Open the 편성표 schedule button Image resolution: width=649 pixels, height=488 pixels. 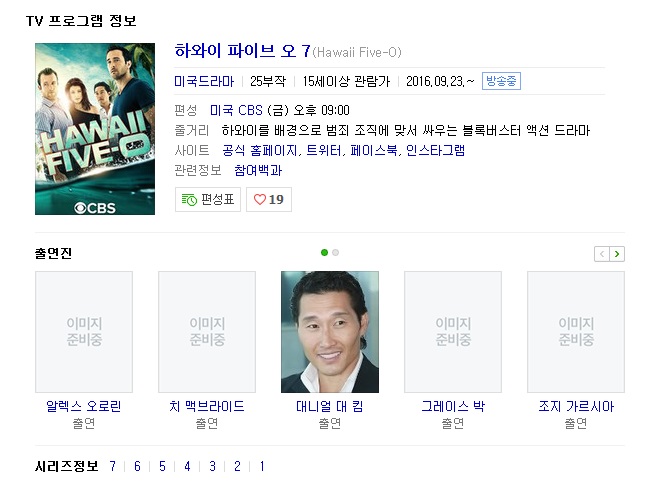[208, 200]
